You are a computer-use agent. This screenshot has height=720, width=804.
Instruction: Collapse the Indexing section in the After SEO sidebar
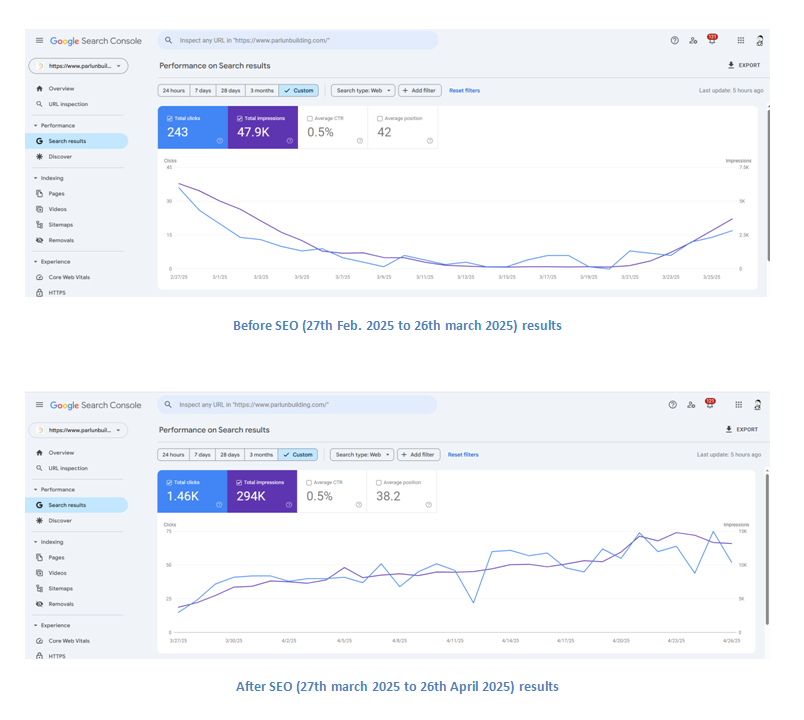(x=36, y=542)
